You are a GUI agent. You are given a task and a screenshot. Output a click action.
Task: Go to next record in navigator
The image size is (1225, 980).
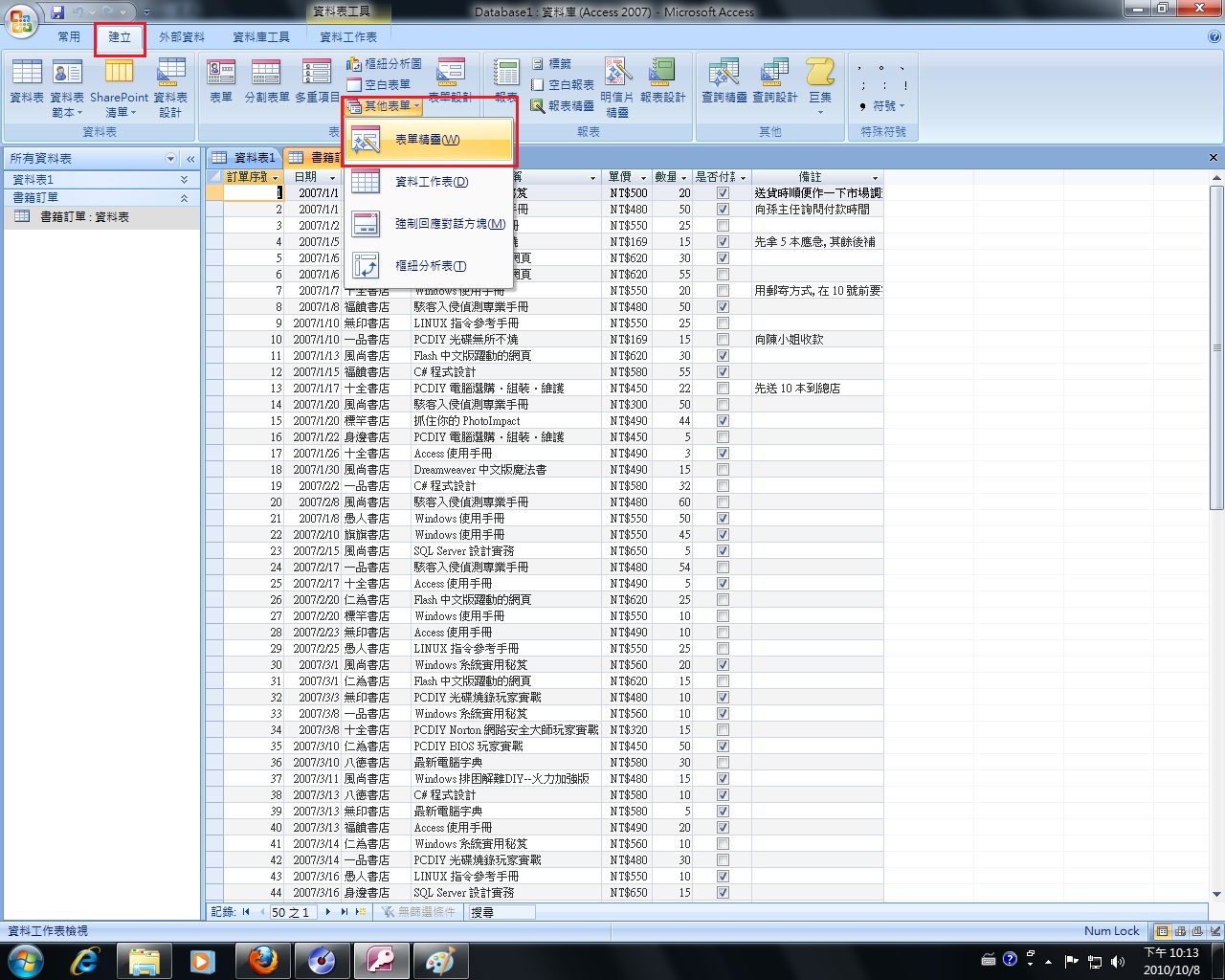[x=327, y=912]
